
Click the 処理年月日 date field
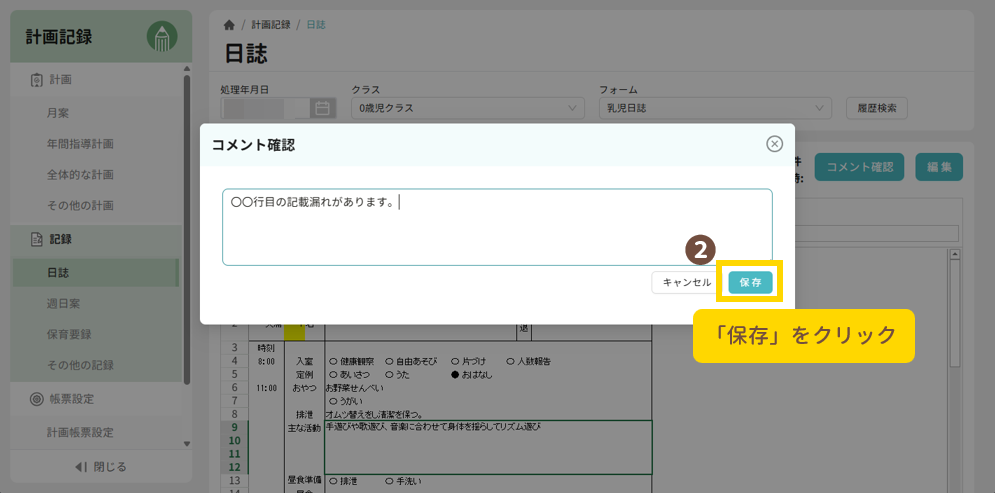tap(266, 108)
